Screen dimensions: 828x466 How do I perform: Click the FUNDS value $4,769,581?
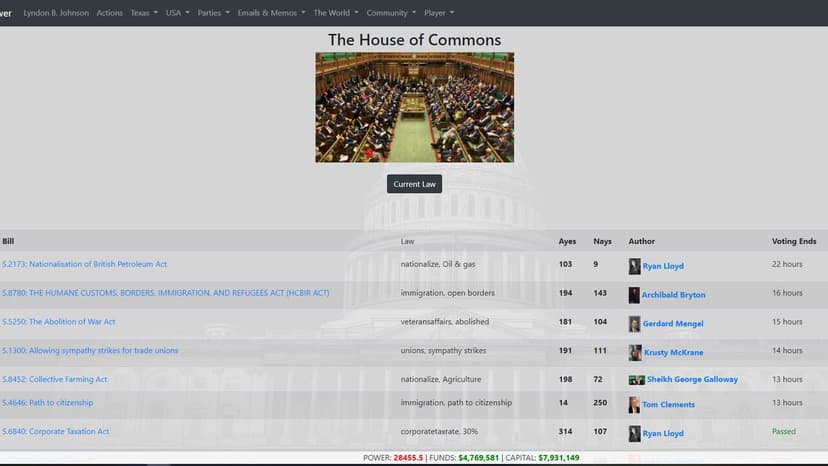point(478,458)
